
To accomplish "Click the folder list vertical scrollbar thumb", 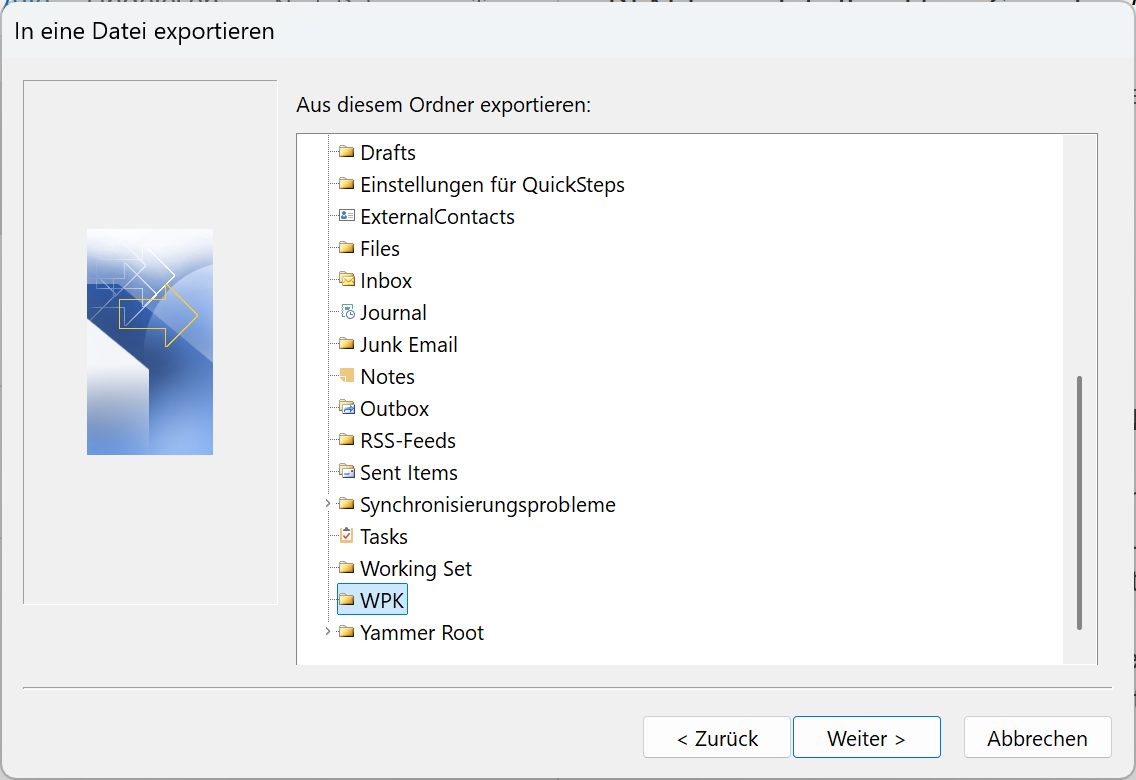I will tap(1079, 503).
